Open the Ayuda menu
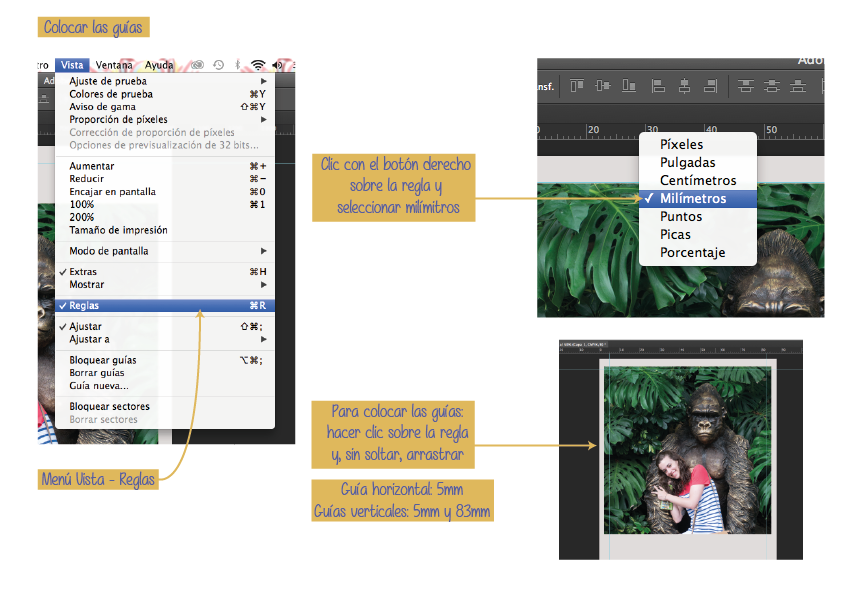842x597 pixels. [x=159, y=65]
